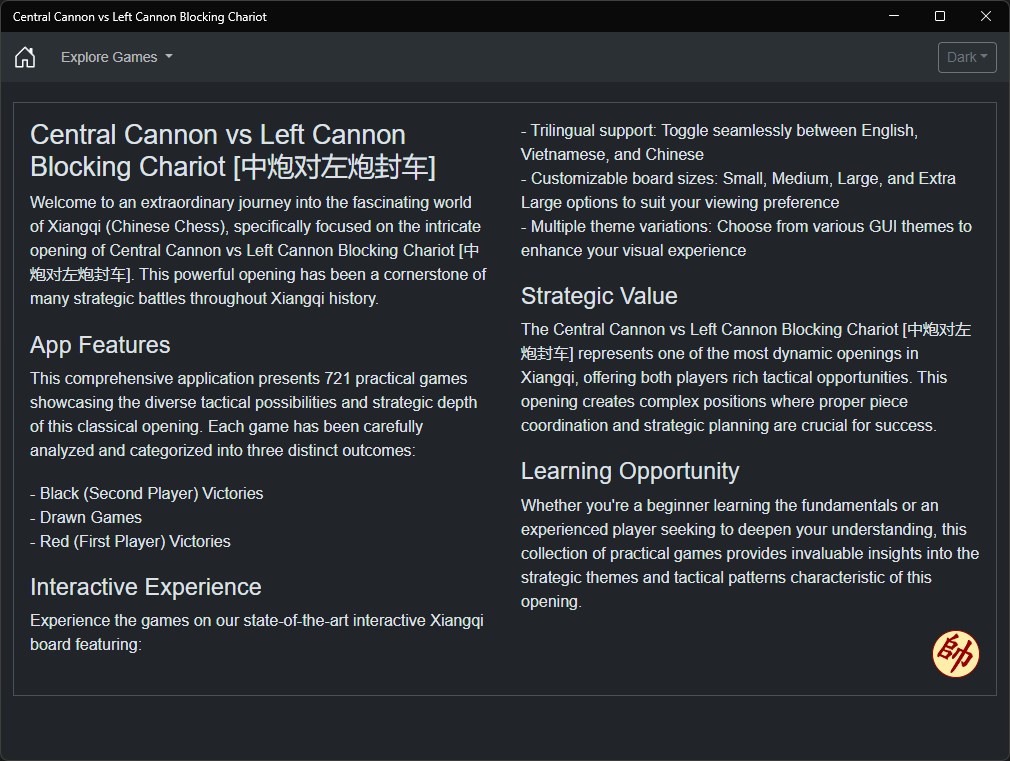Select the Strategic Value heading

pyautogui.click(x=599, y=296)
